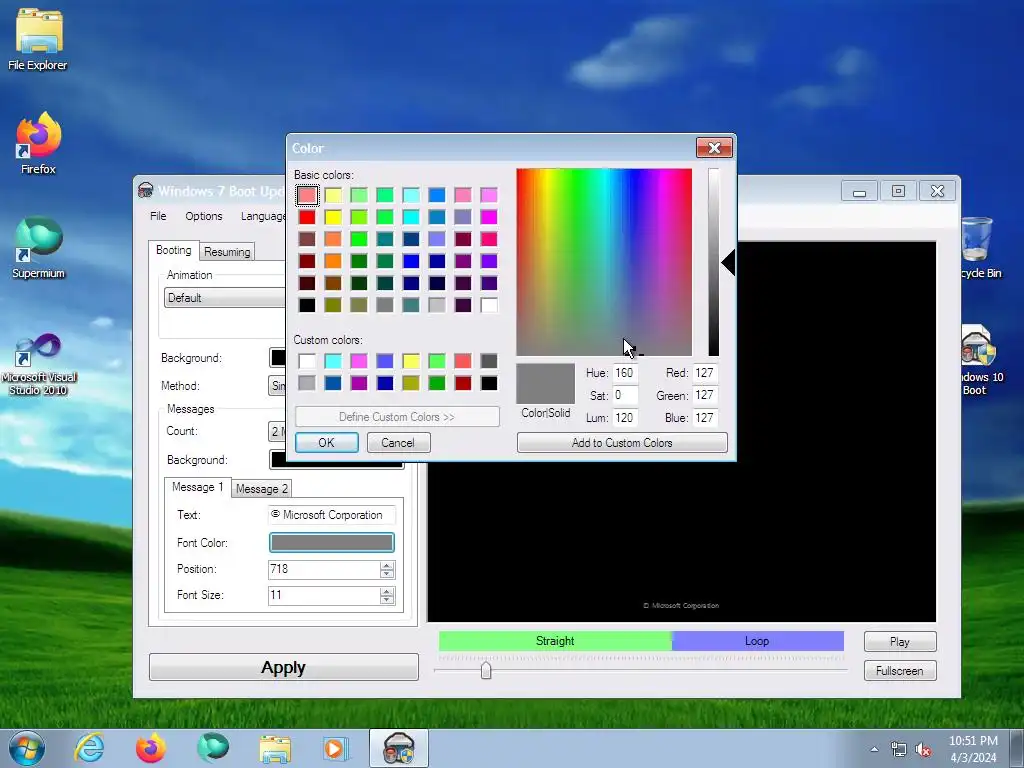Switch to the Resuming tab
Image resolution: width=1024 pixels, height=768 pixels.
(227, 252)
